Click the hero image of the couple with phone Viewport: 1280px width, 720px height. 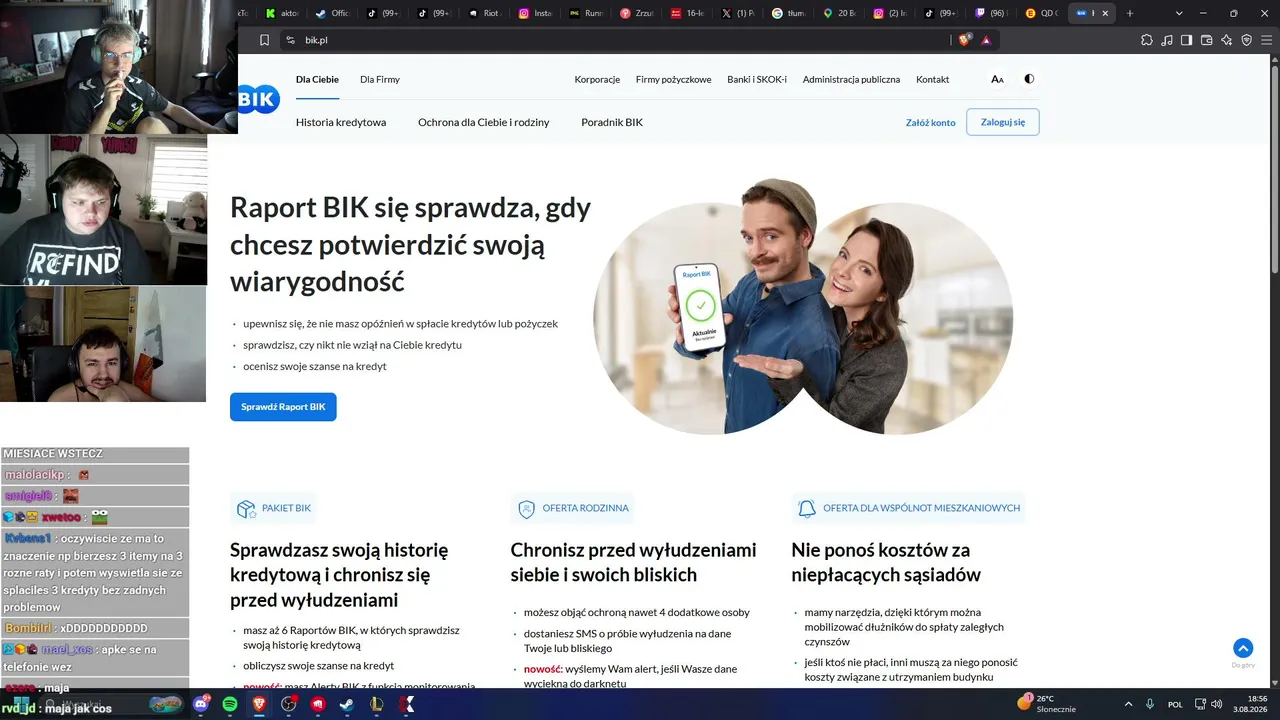click(x=803, y=306)
